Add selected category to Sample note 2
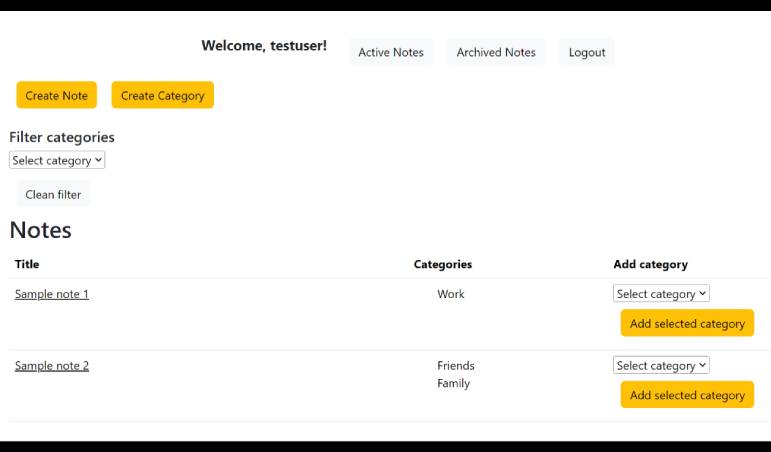Screen dimensions: 771x452 tap(687, 395)
